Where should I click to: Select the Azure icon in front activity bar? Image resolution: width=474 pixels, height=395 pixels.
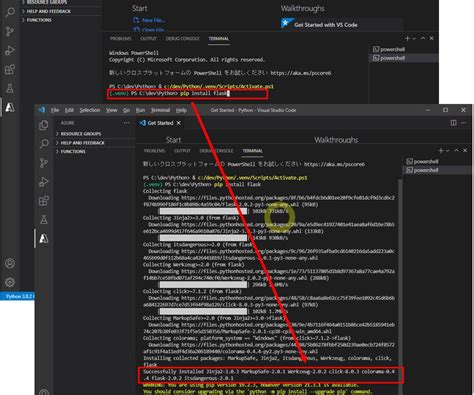pos(44,239)
